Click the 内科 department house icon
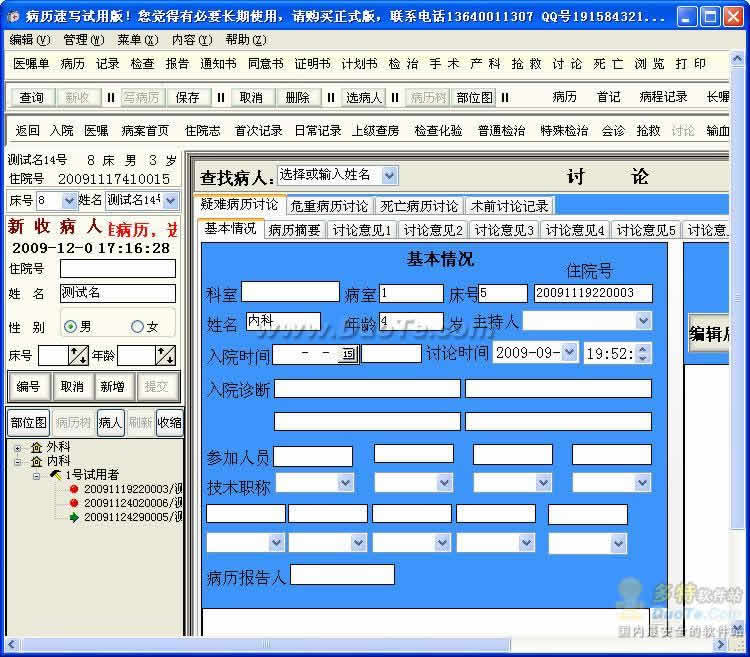 click(36, 461)
